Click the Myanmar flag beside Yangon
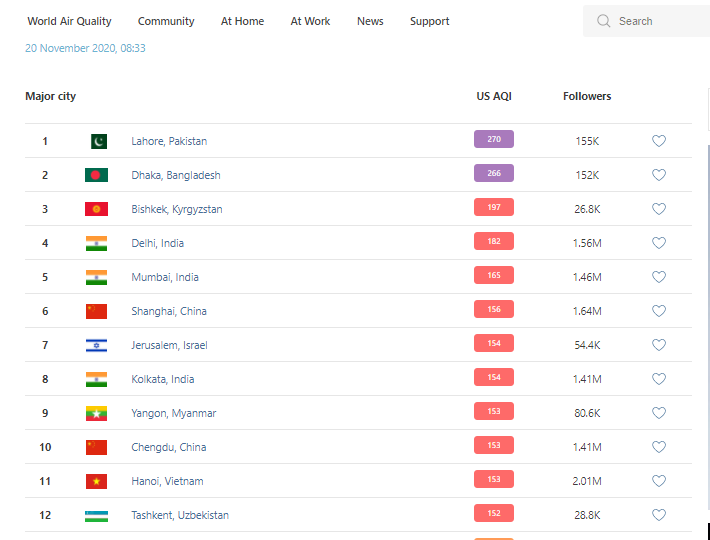Screen dimensions: 710x540 pyautogui.click(x=96, y=413)
